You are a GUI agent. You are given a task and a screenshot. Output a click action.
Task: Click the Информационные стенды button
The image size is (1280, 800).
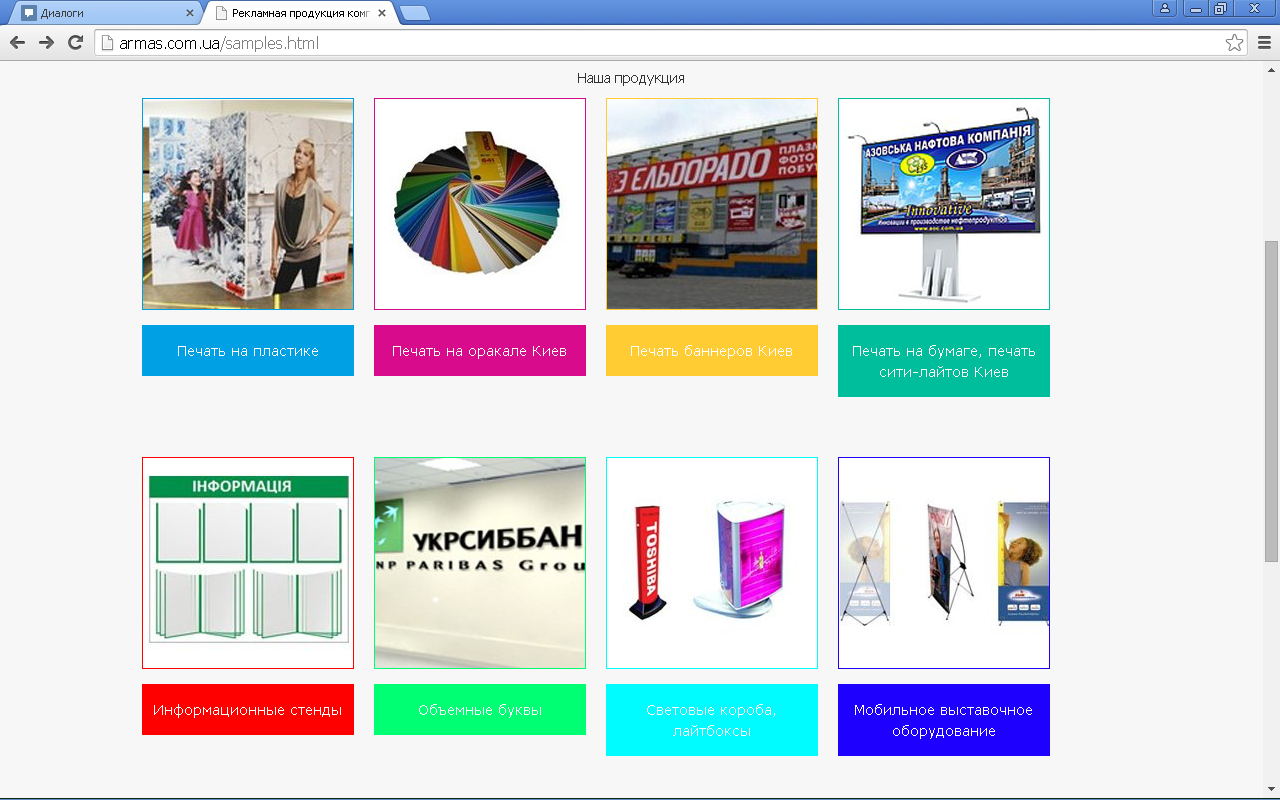248,710
